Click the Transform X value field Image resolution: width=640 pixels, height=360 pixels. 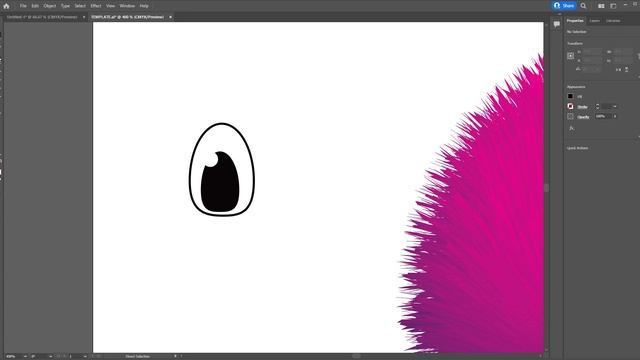592,52
